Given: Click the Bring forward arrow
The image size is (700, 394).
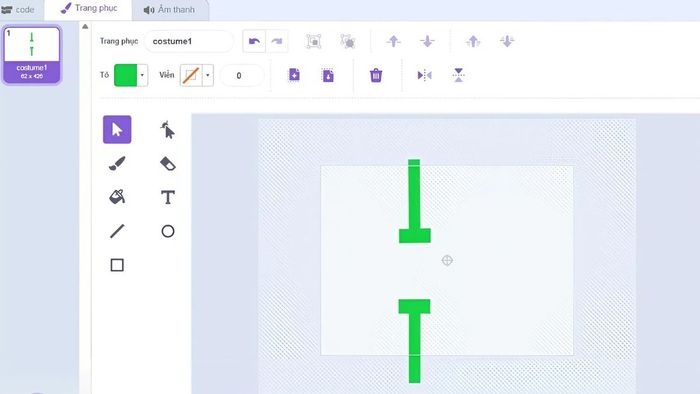Looking at the screenshot, I should pos(393,41).
